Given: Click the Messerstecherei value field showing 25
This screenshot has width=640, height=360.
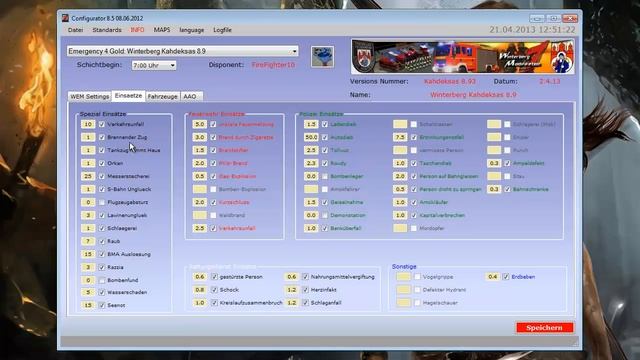Looking at the screenshot, I should [x=88, y=176].
